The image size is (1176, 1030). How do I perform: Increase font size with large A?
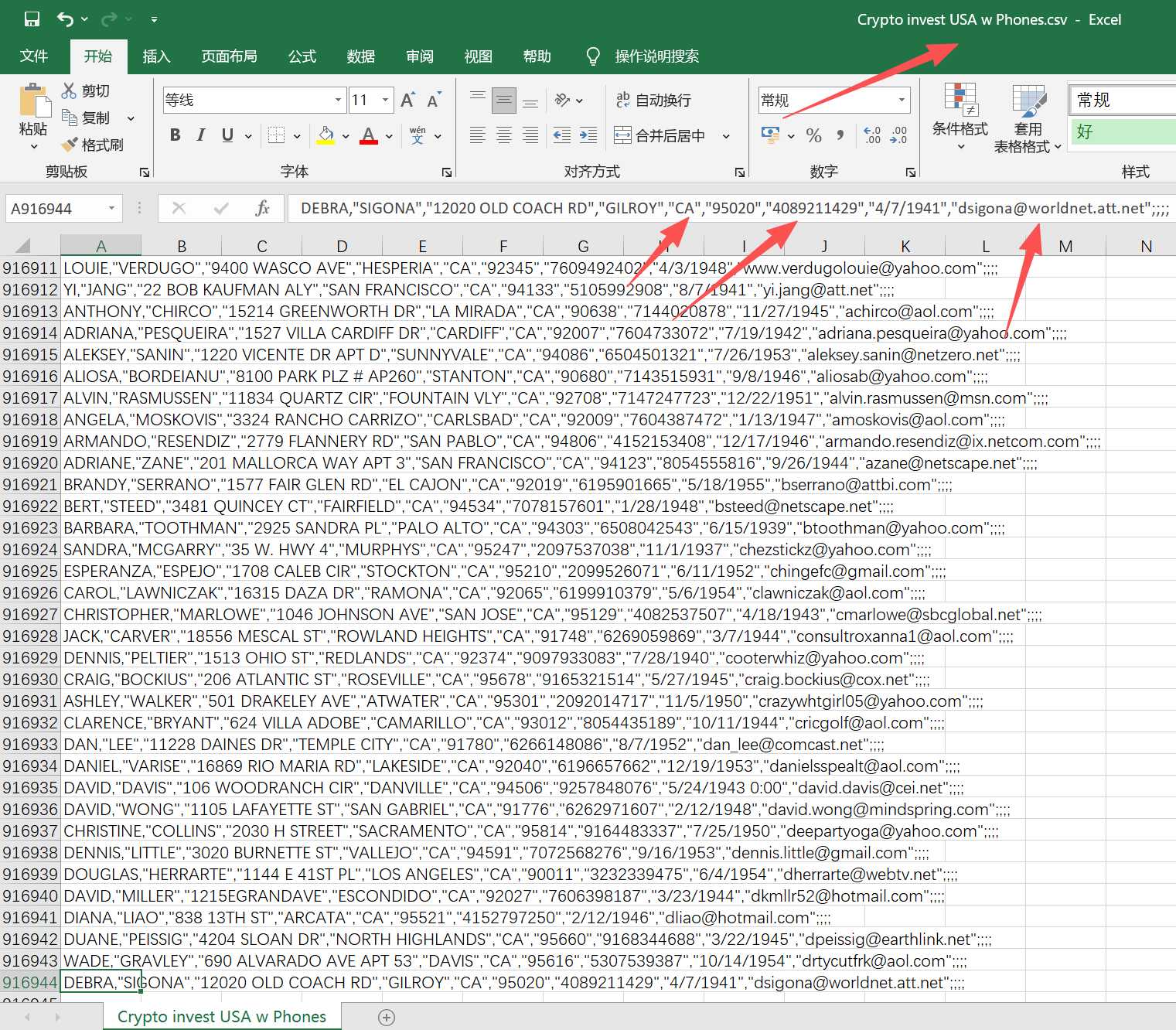click(x=407, y=100)
